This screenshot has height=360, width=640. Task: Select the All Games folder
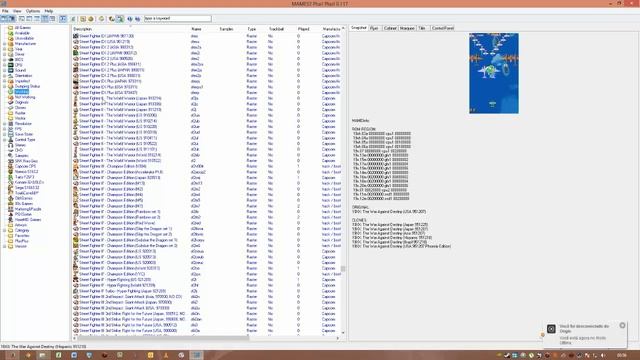point(22,28)
